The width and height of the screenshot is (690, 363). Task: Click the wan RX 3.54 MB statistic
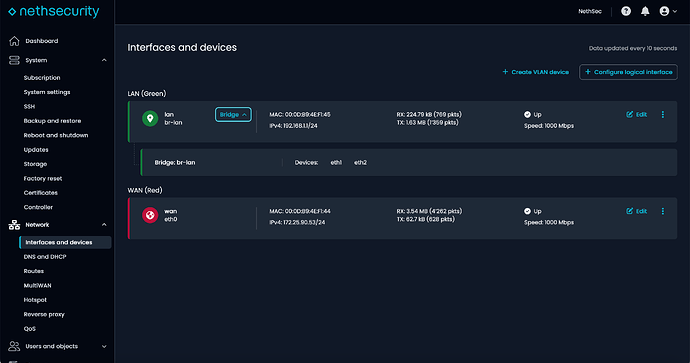click(429, 211)
